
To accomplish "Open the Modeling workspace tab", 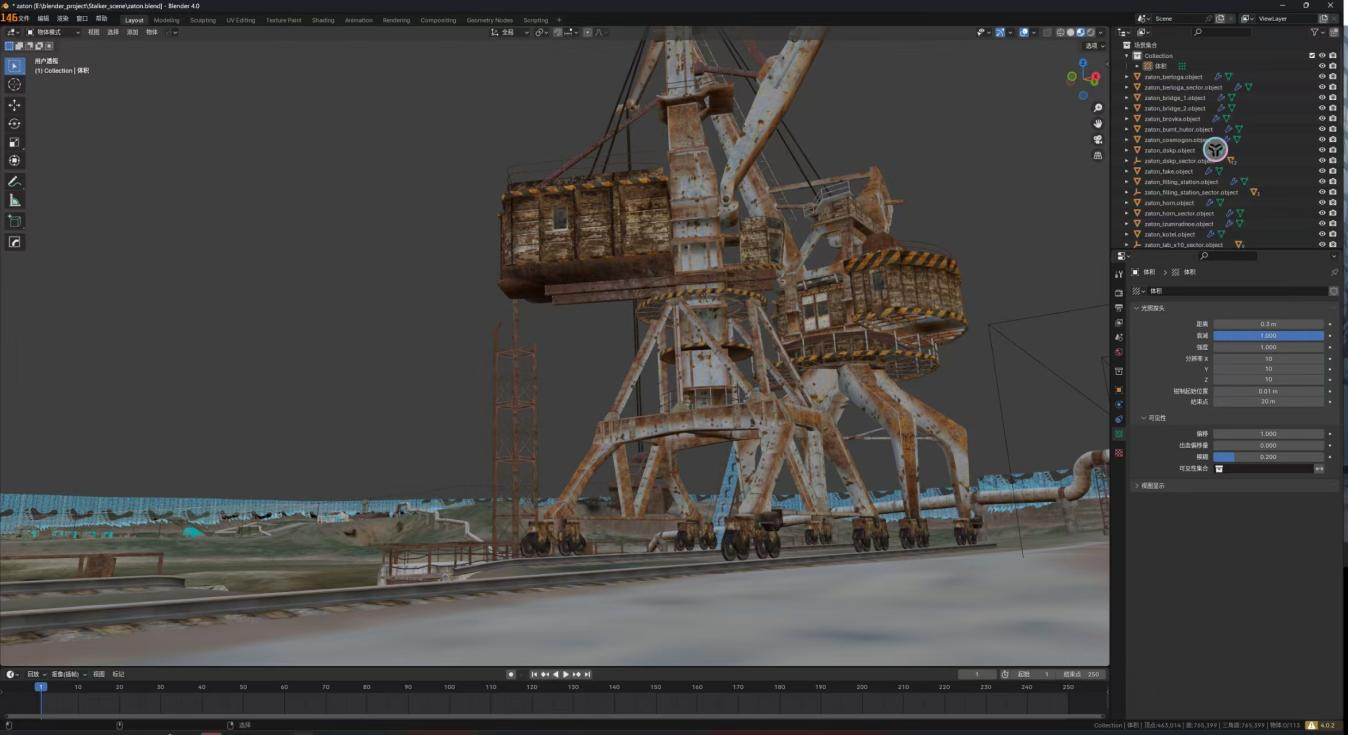I will [x=167, y=20].
